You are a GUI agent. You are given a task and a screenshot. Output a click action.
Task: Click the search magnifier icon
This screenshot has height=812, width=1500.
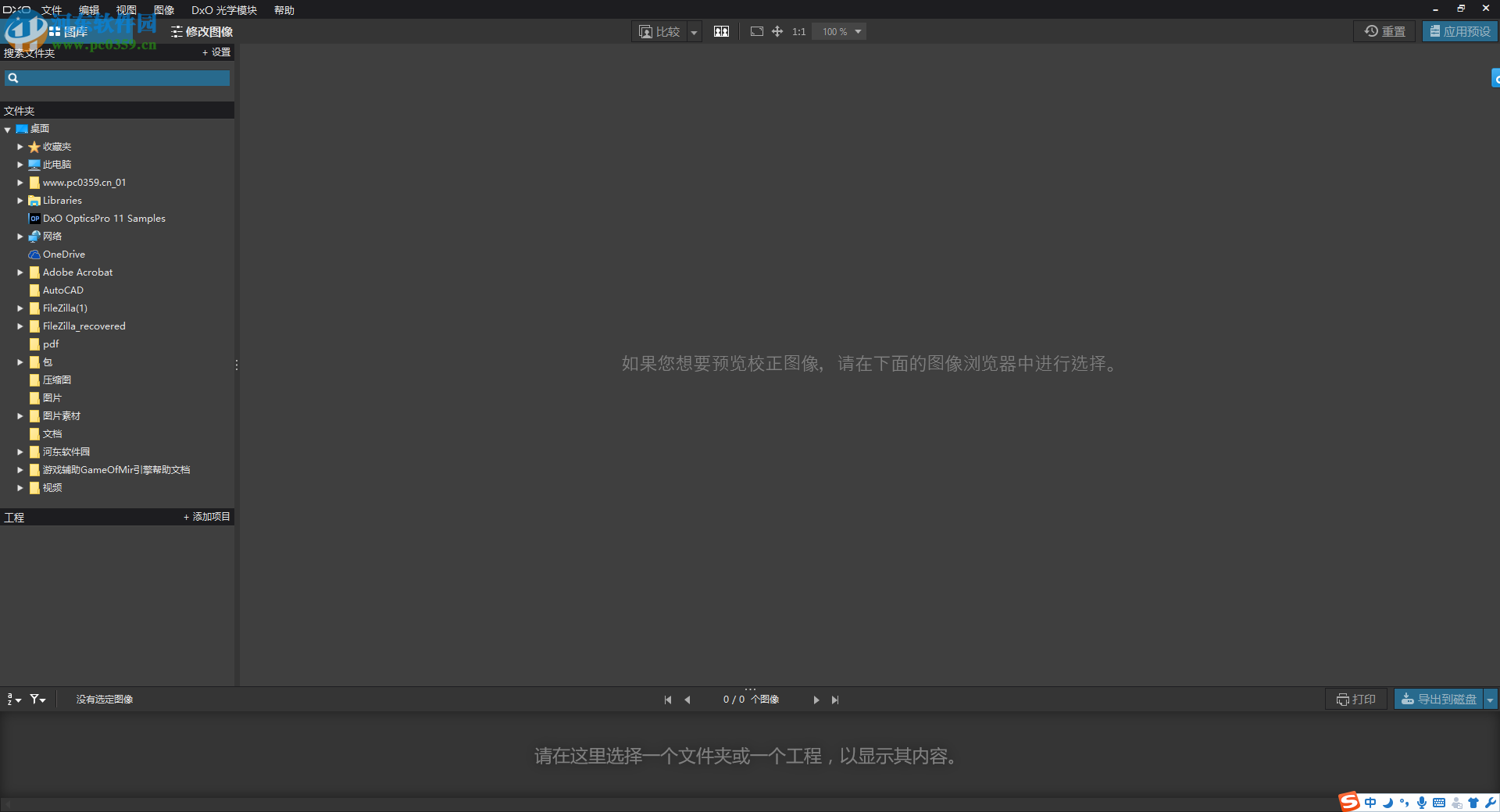(13, 77)
